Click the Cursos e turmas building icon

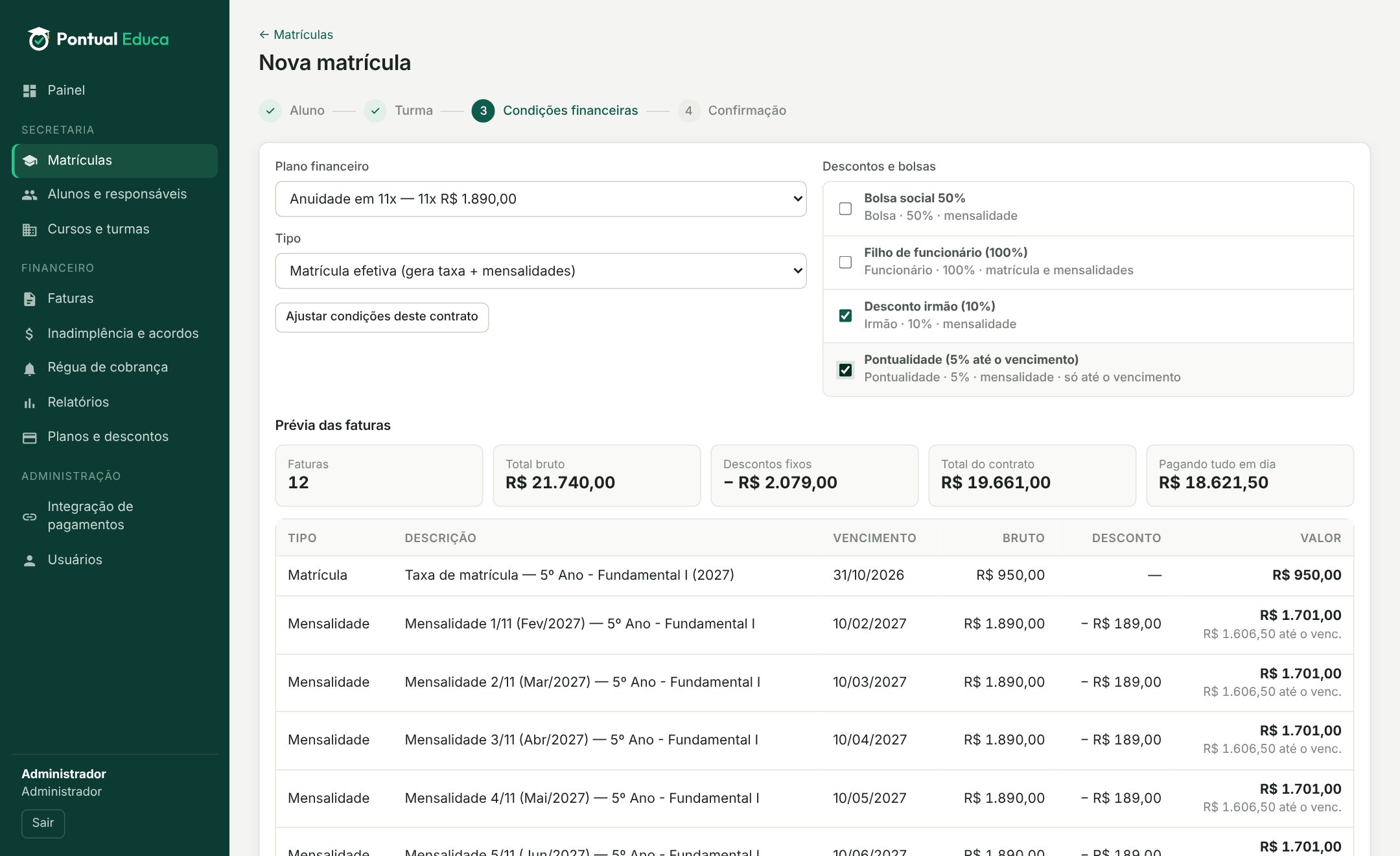(29, 230)
